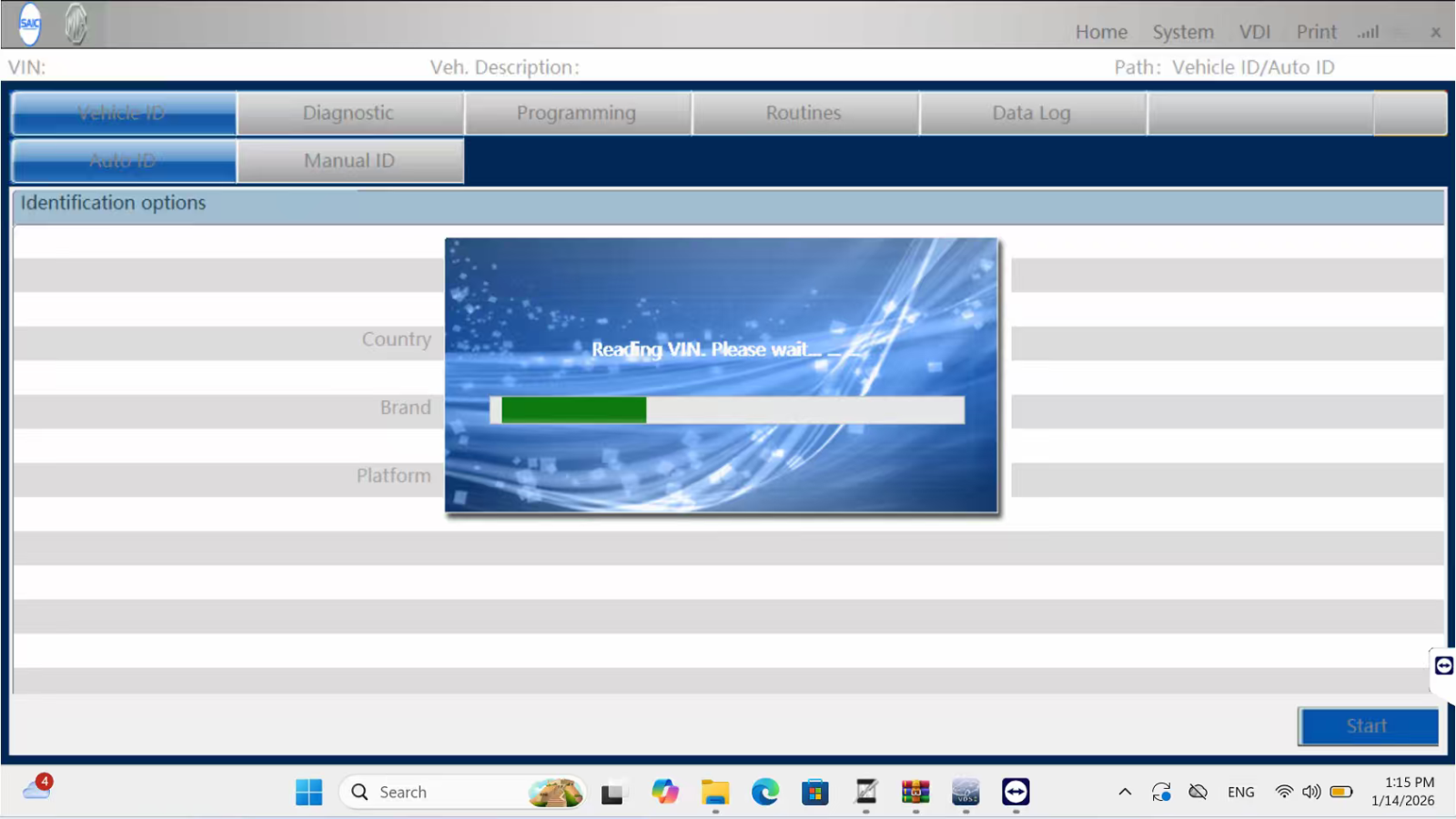Click the Reading VIN progress bar
This screenshot has height=819, width=1456.
click(726, 409)
